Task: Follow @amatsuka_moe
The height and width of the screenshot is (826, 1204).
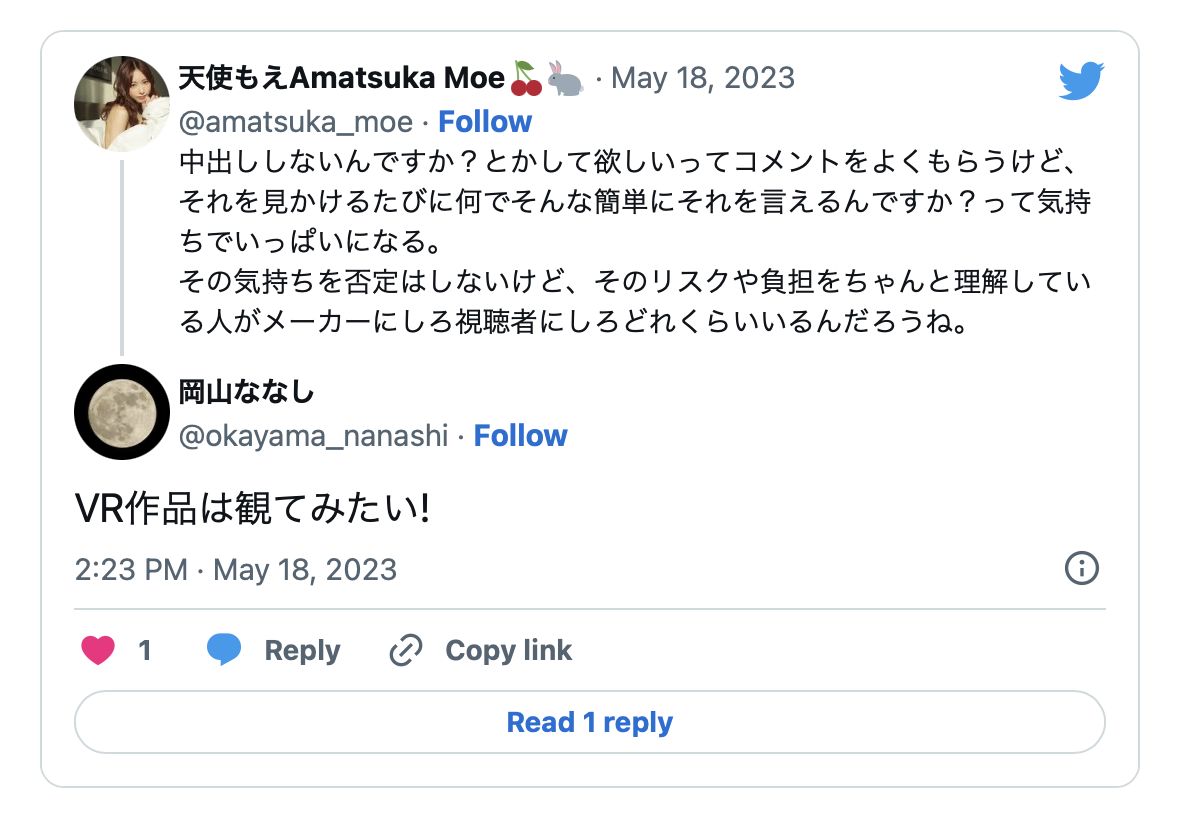Action: pos(485,122)
